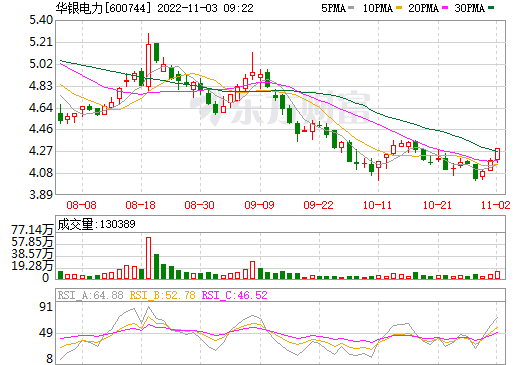The image size is (520, 365).
Task: Click the 5.21 price axis label
Action: (x=41, y=42)
